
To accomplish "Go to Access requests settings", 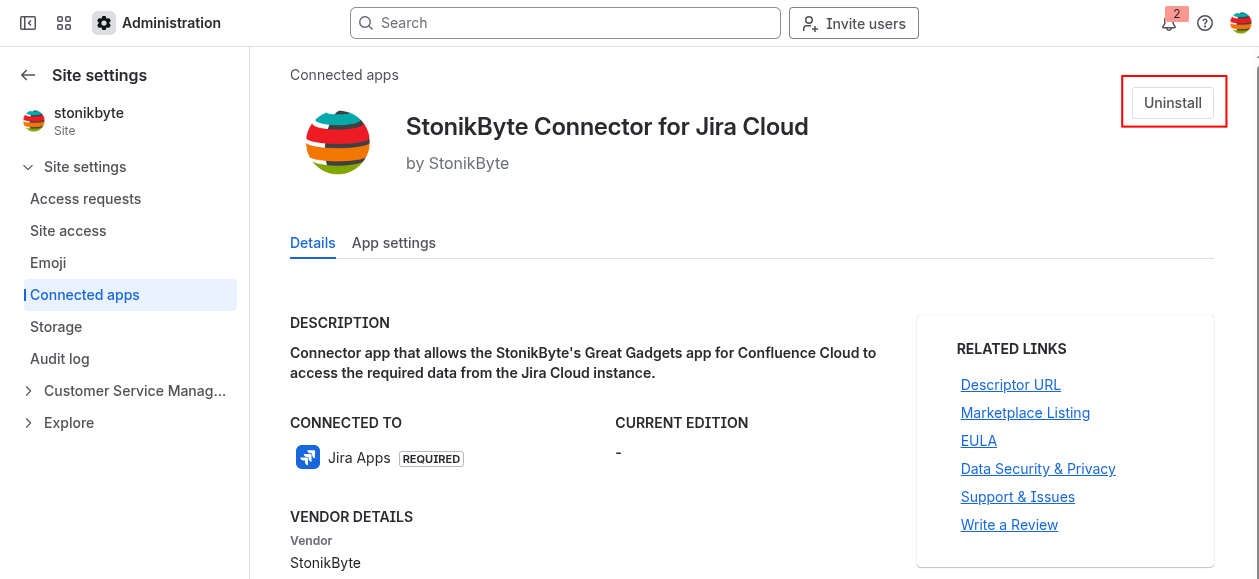I will coord(85,199).
